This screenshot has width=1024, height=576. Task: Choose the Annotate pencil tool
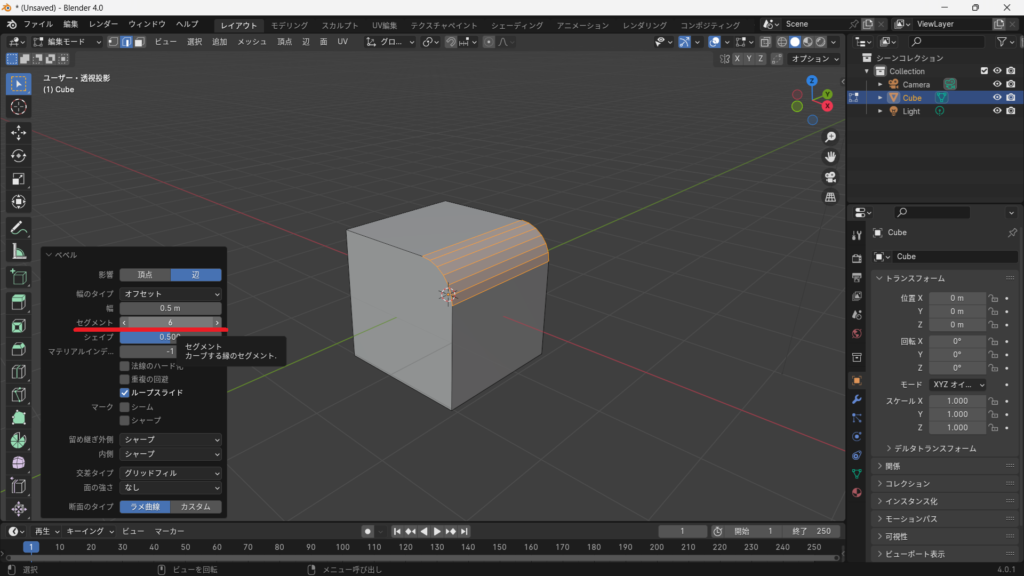click(x=18, y=227)
